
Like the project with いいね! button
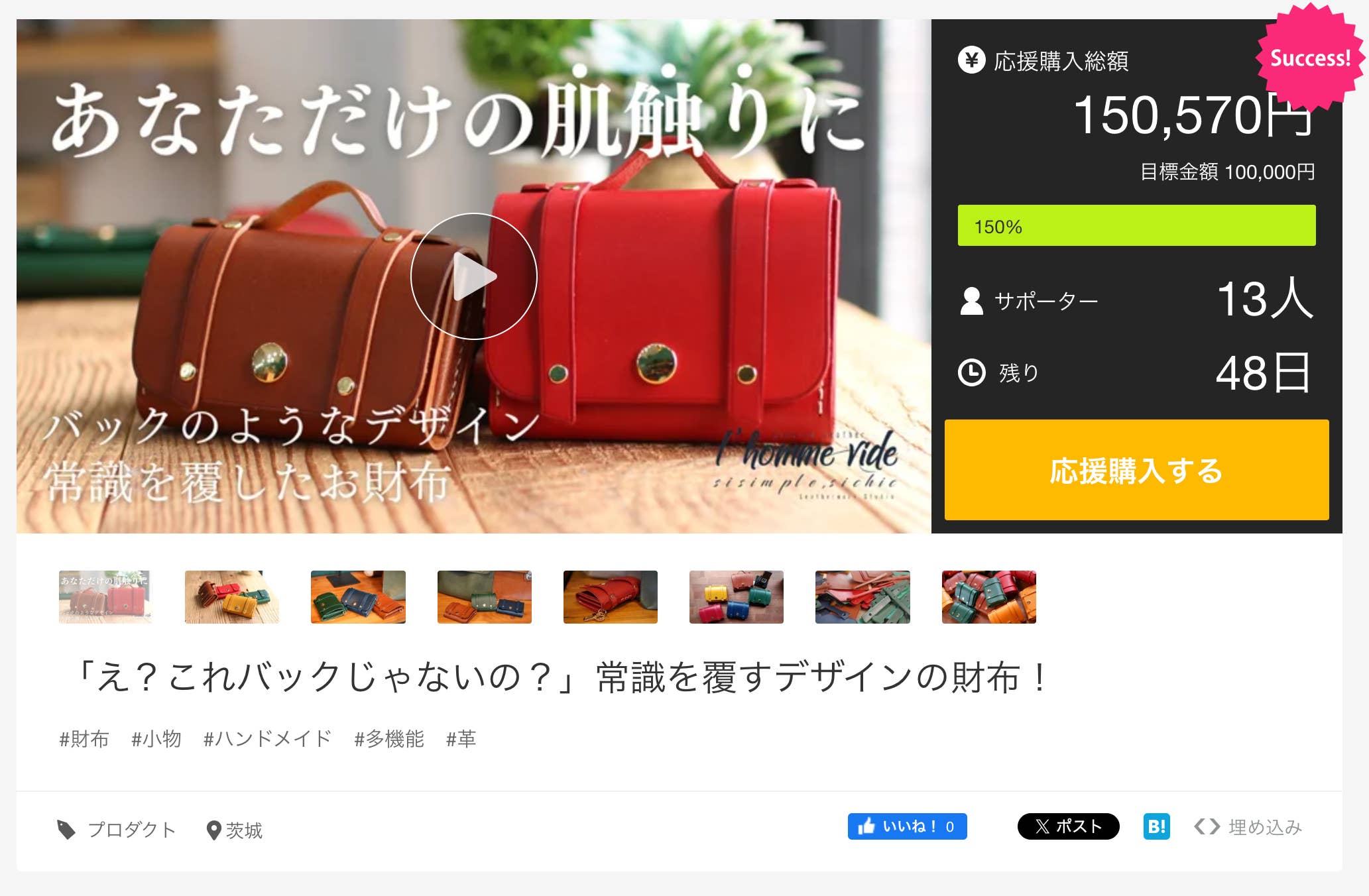(907, 826)
